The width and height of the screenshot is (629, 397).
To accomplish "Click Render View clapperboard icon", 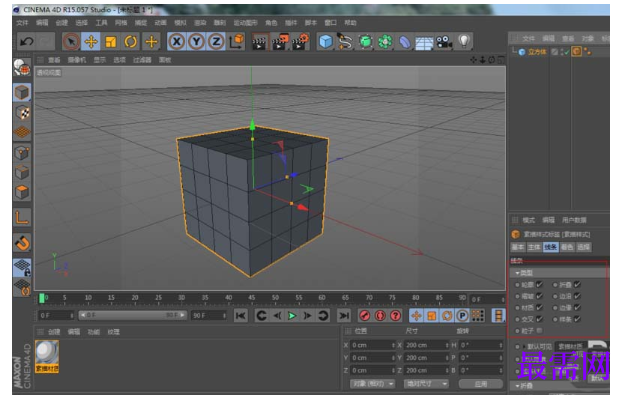I will click(260, 41).
